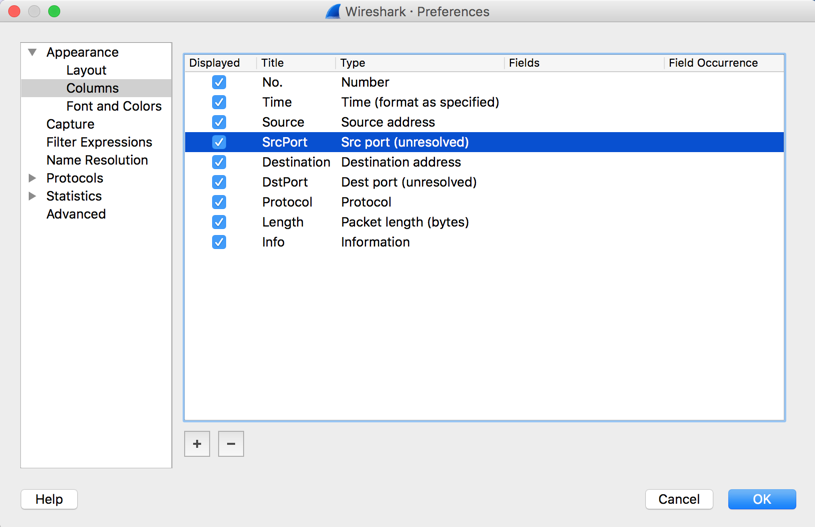Click Cancel to discard changes

click(679, 499)
